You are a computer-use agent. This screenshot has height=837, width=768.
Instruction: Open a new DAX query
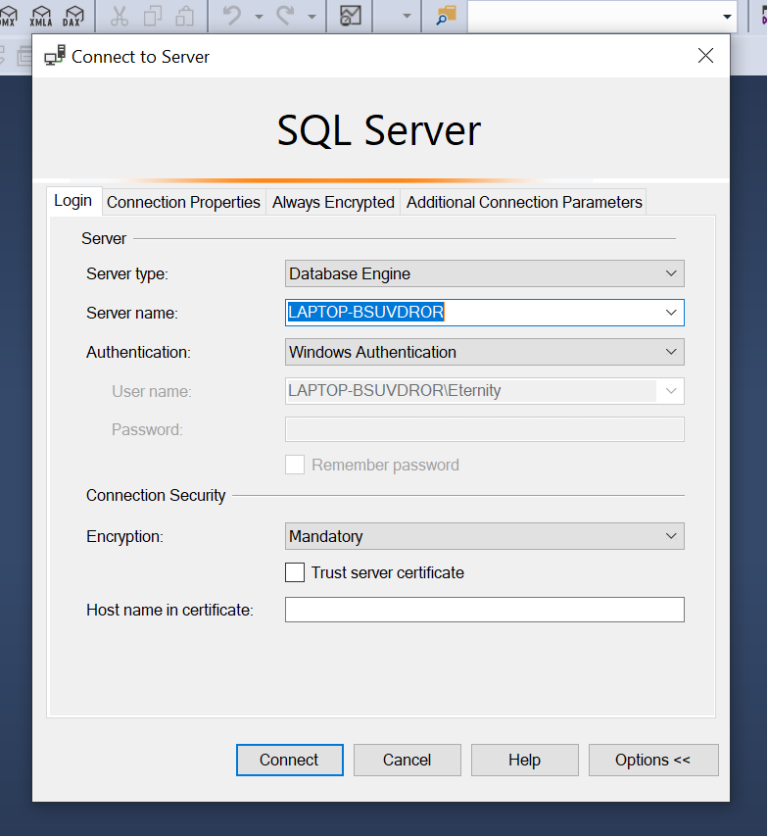point(73,15)
